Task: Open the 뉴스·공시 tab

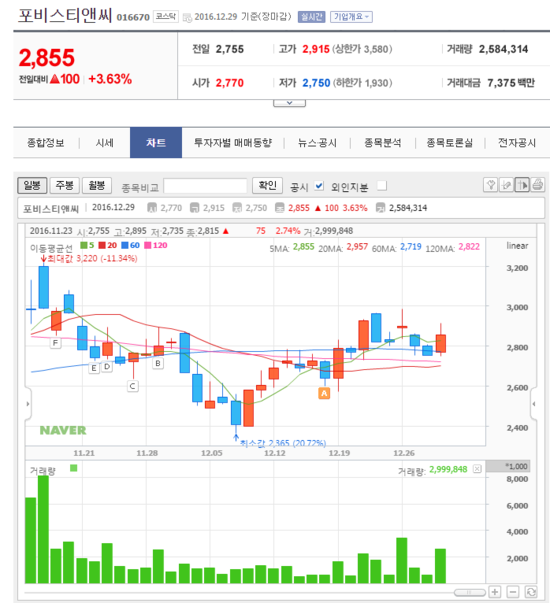Action: [x=317, y=143]
